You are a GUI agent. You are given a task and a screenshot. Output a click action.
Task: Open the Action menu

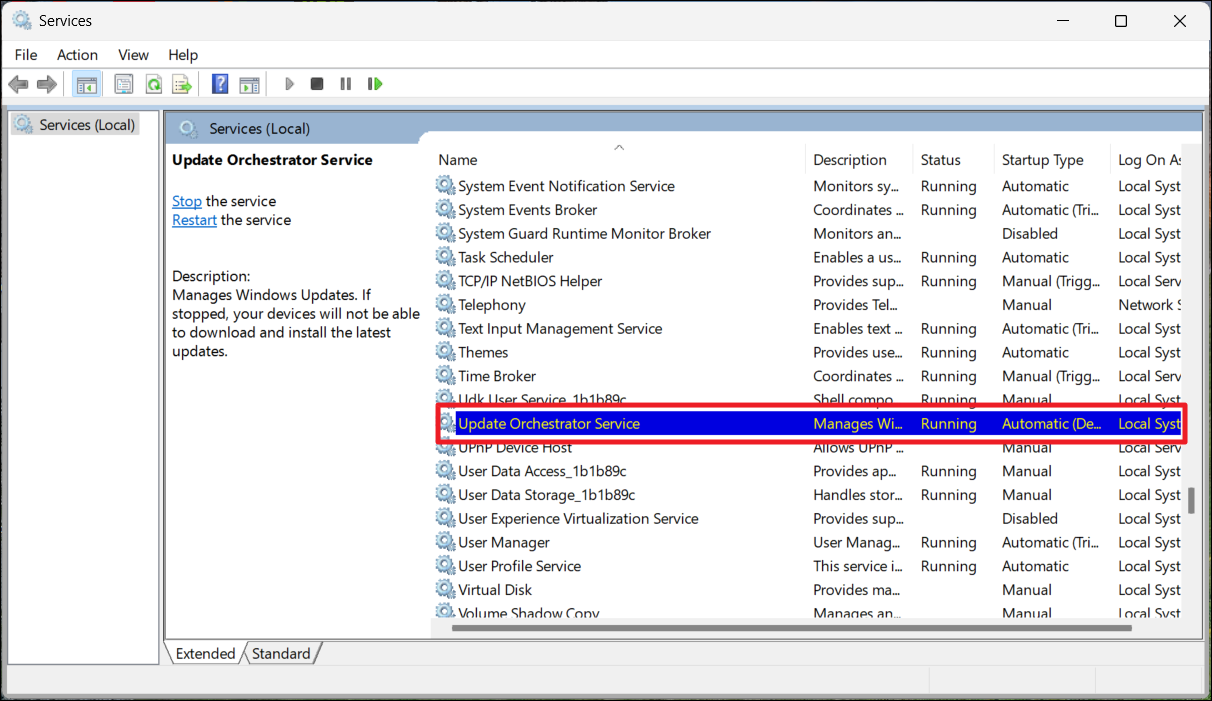click(x=77, y=55)
